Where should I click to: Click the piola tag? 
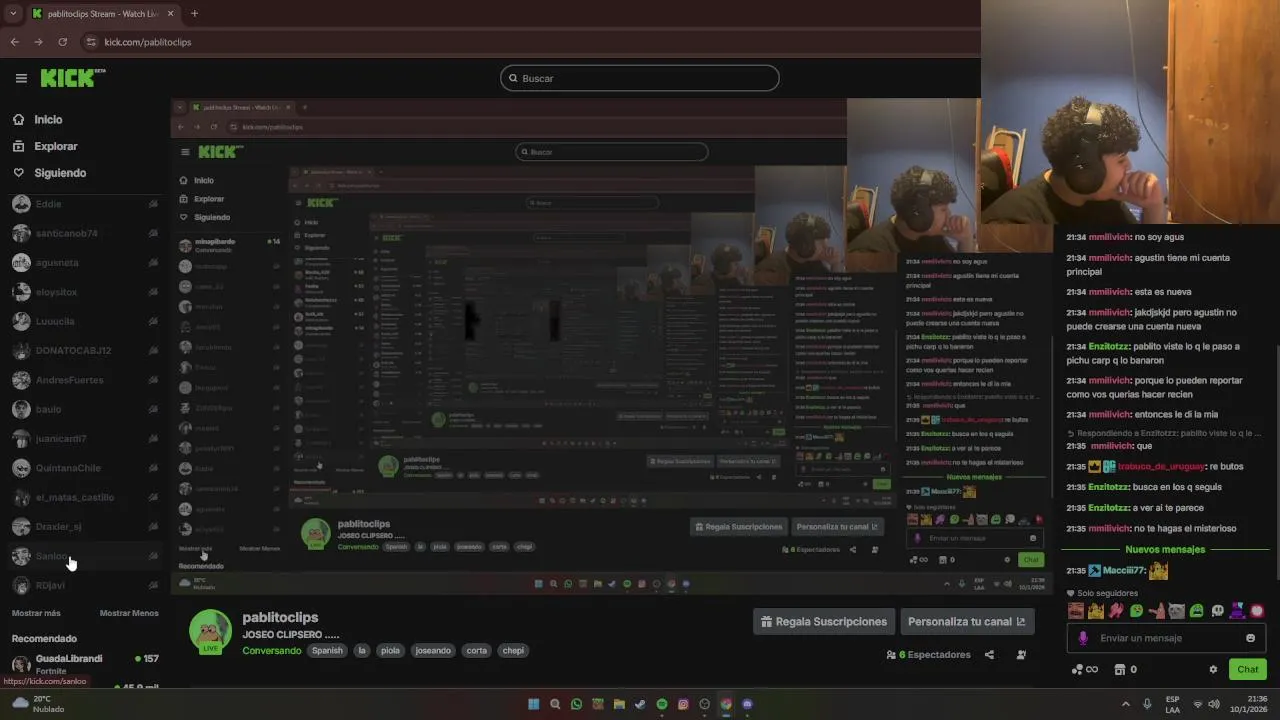[390, 650]
